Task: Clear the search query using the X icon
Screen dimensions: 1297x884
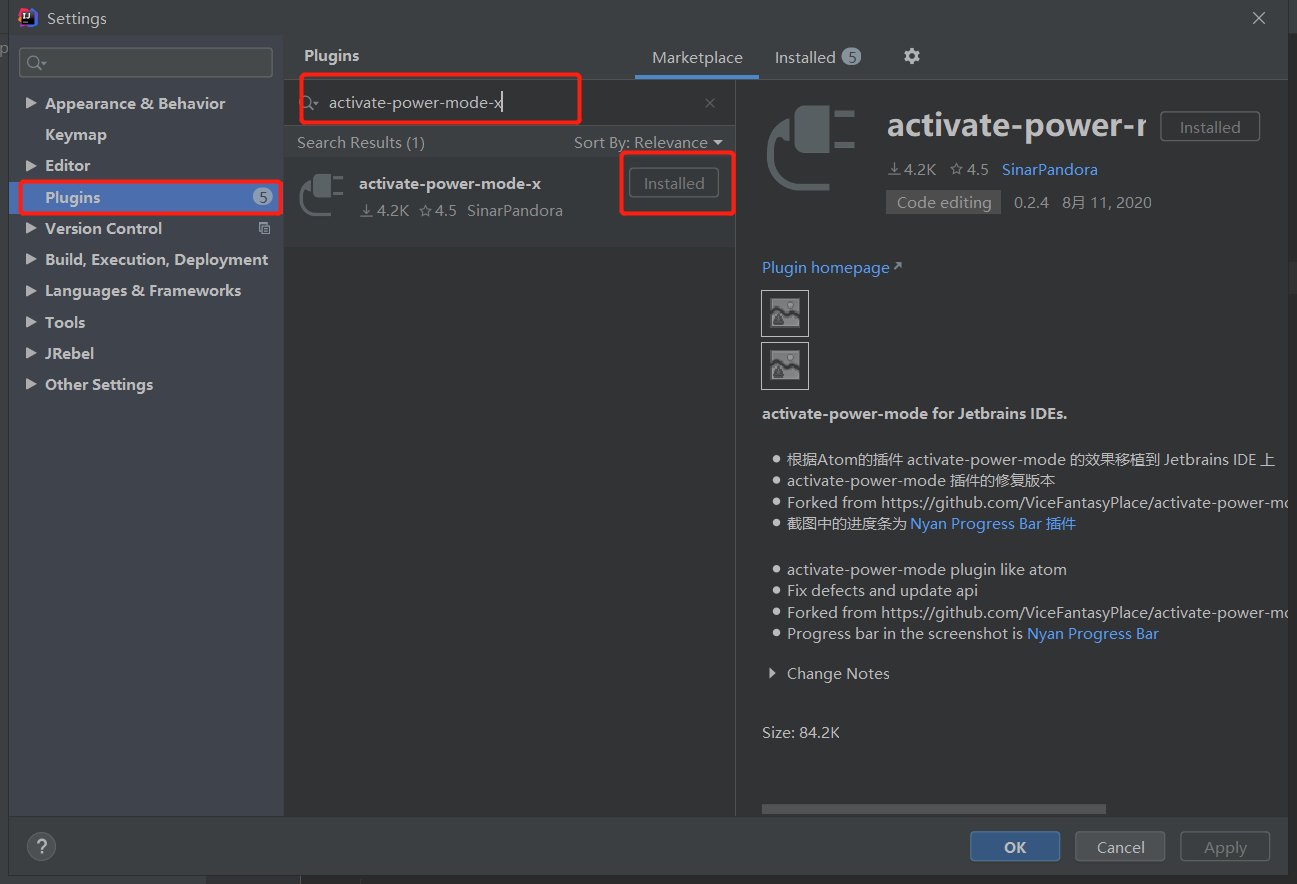Action: [x=710, y=103]
